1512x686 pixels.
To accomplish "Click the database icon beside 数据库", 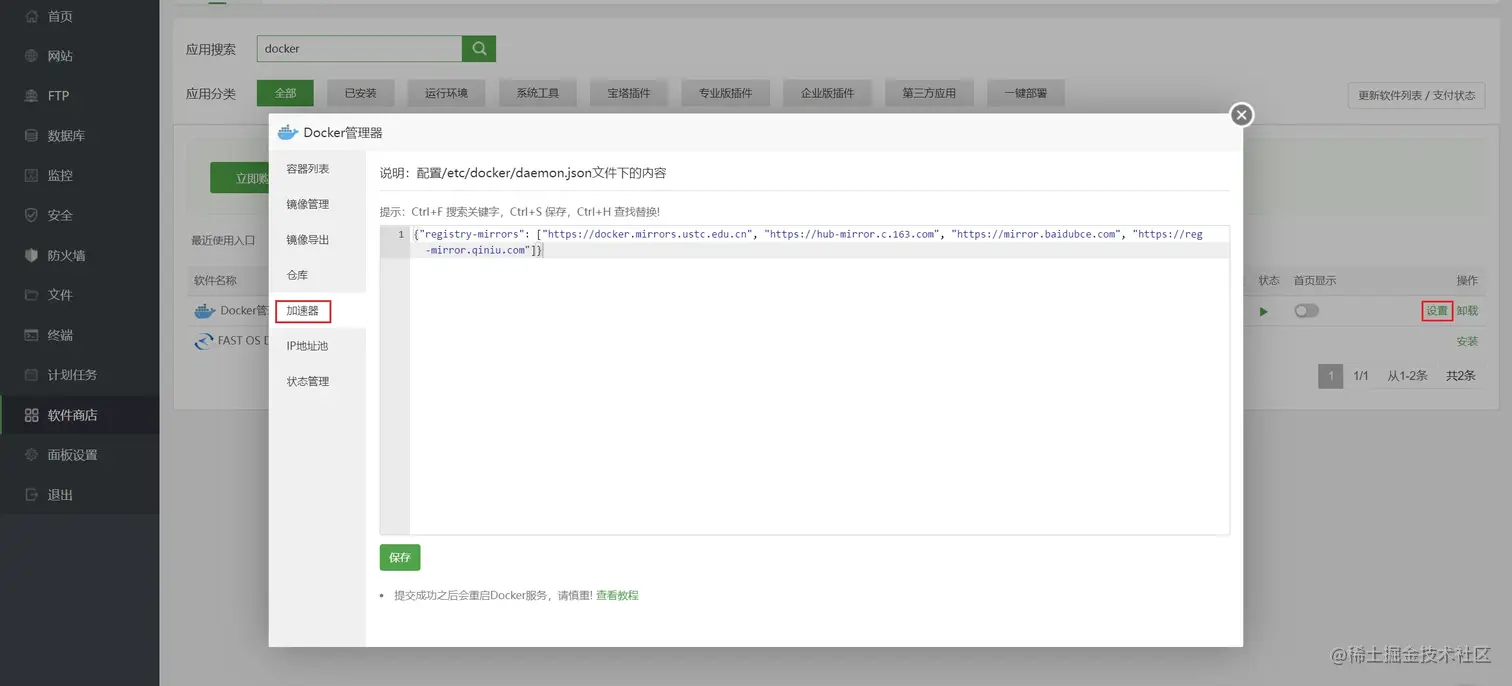I will click(x=31, y=135).
